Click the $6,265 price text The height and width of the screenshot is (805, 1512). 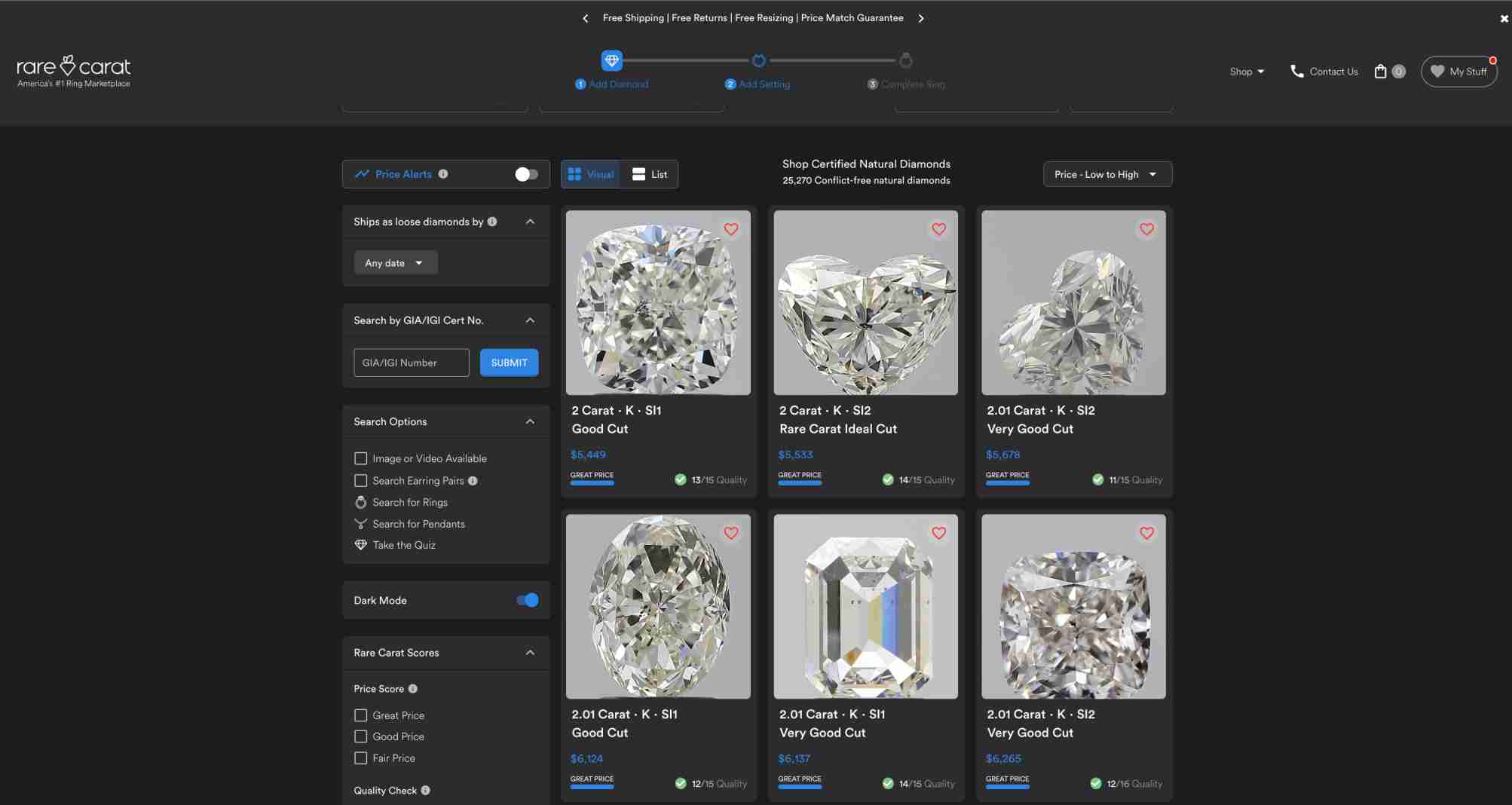(1003, 759)
